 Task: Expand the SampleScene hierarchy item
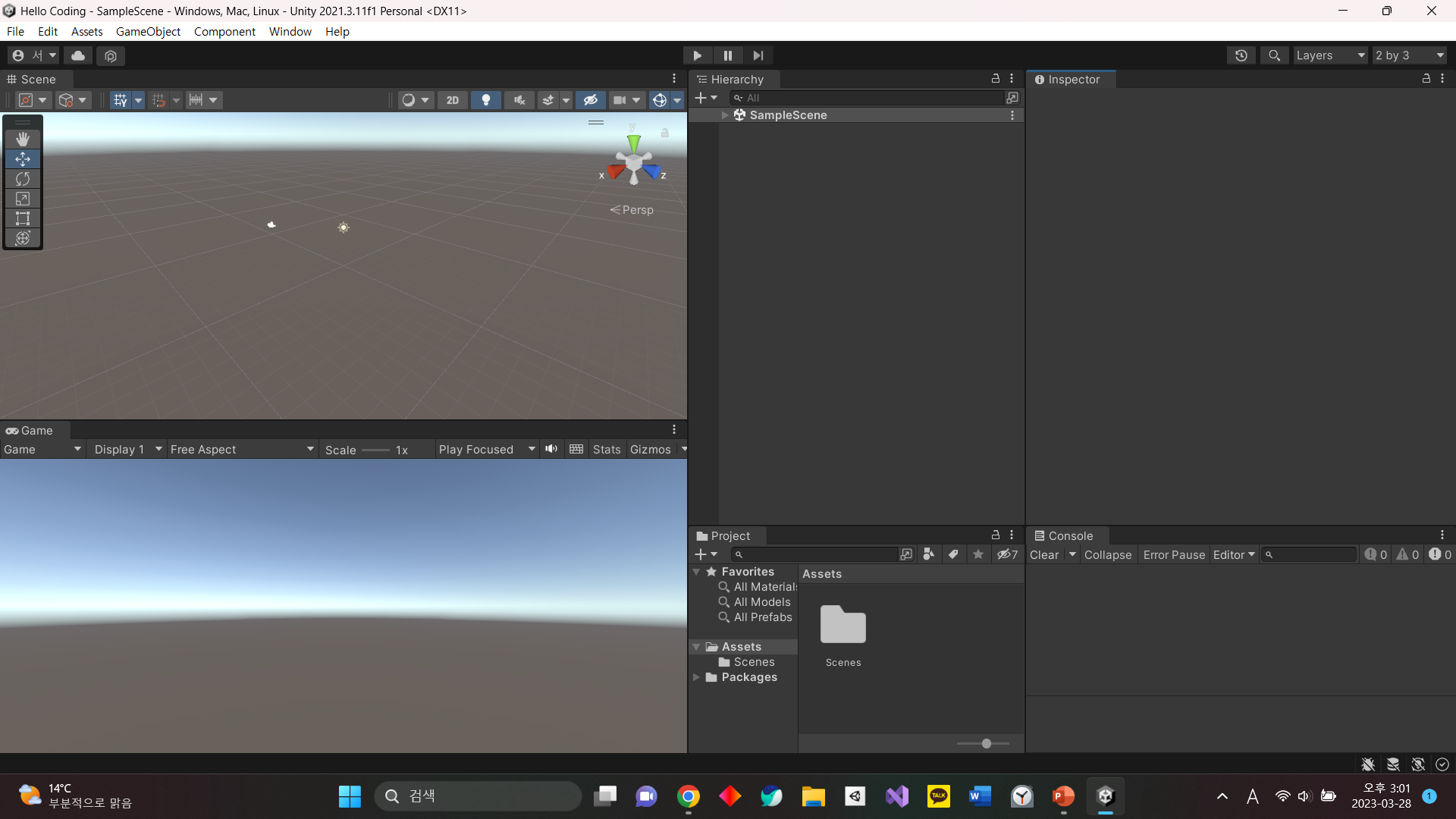click(x=725, y=115)
